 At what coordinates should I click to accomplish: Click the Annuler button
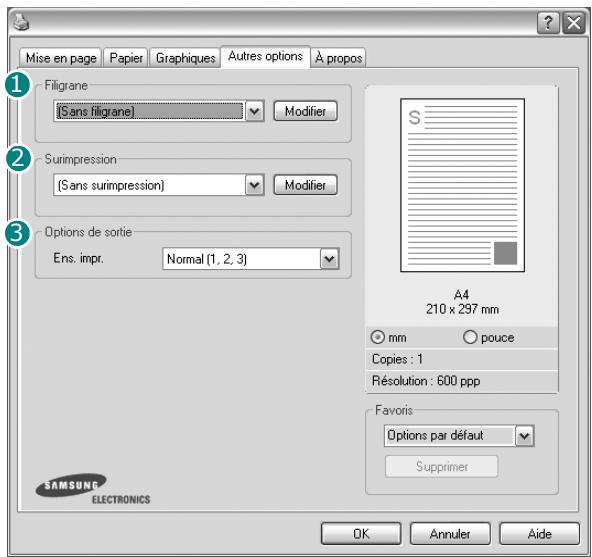point(450,534)
